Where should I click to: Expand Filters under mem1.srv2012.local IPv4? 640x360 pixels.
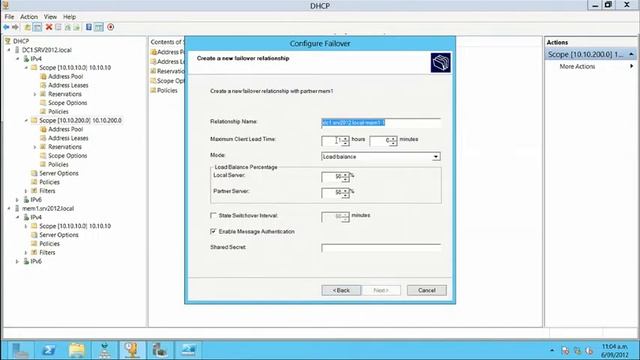27,253
